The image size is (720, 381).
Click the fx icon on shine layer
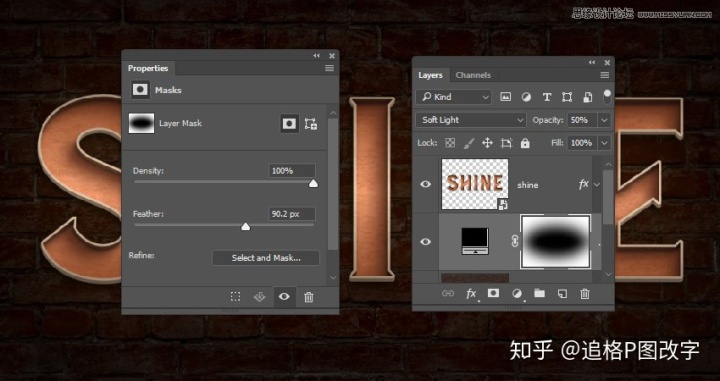click(x=584, y=184)
